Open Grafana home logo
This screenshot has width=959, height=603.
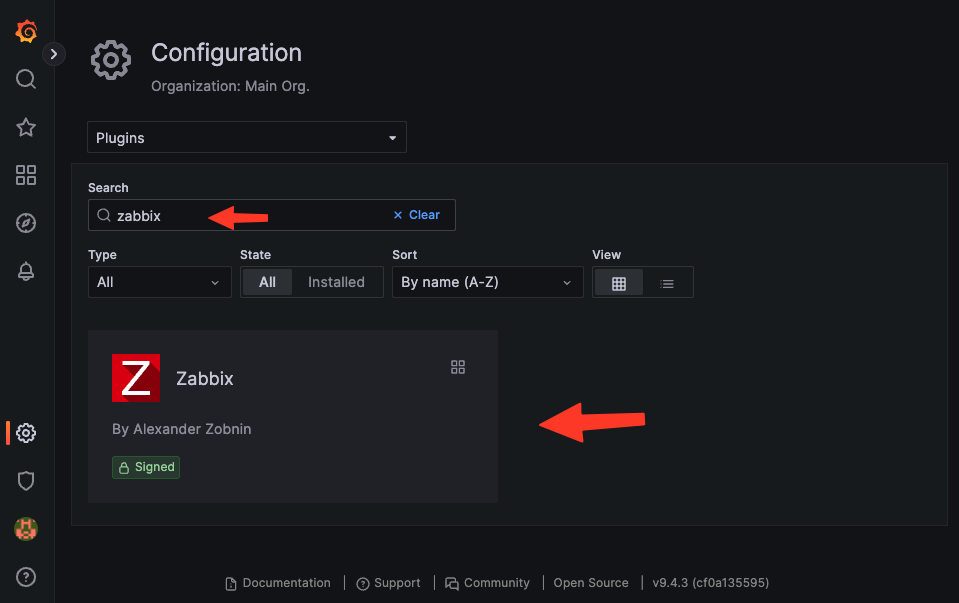(26, 31)
